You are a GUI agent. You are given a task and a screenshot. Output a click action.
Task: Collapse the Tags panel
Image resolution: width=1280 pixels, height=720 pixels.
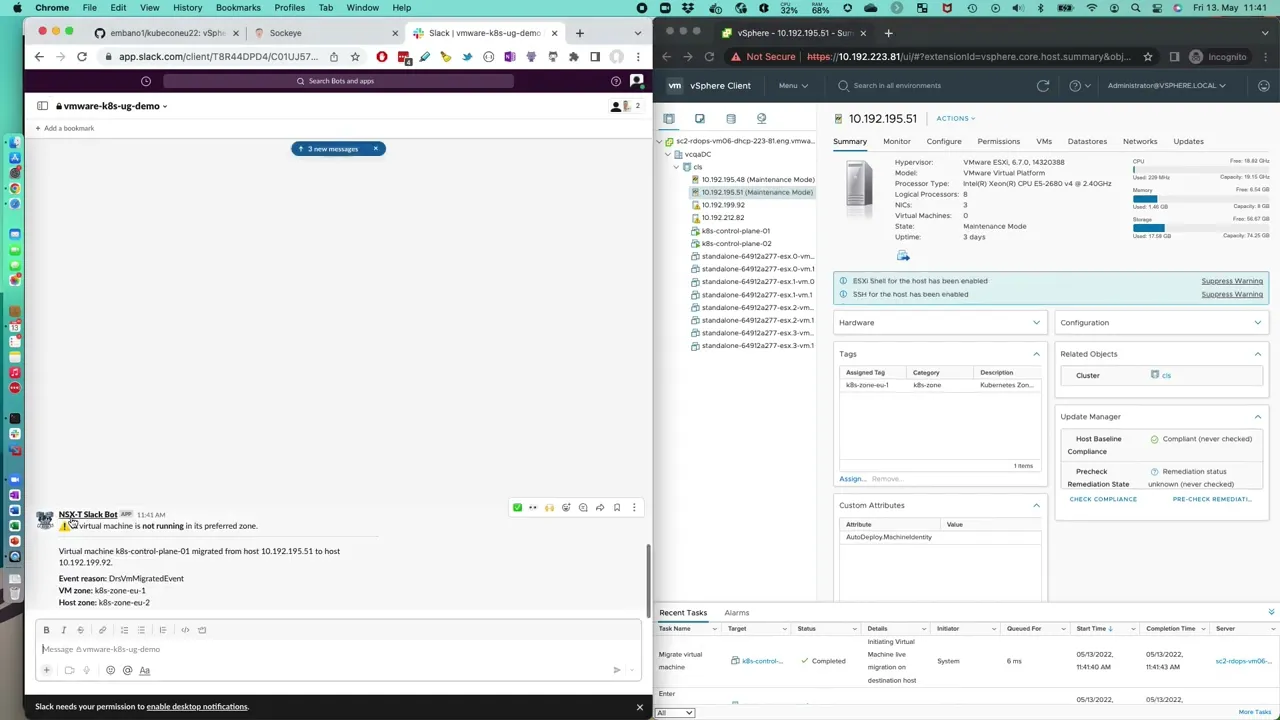click(1036, 354)
